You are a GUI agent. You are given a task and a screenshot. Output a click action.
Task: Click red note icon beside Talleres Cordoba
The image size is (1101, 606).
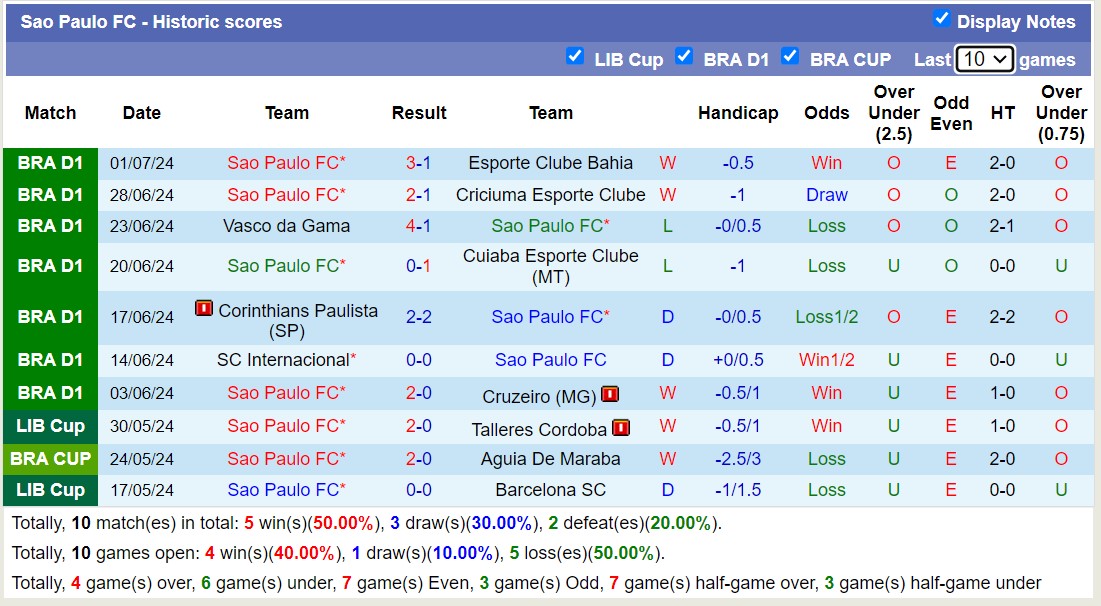[621, 426]
